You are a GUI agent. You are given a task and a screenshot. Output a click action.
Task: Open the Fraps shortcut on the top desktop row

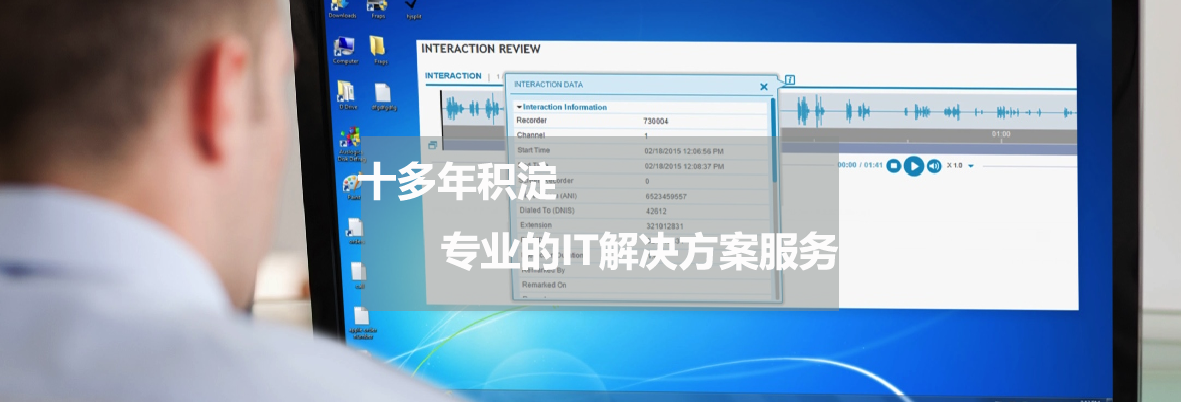click(377, 8)
